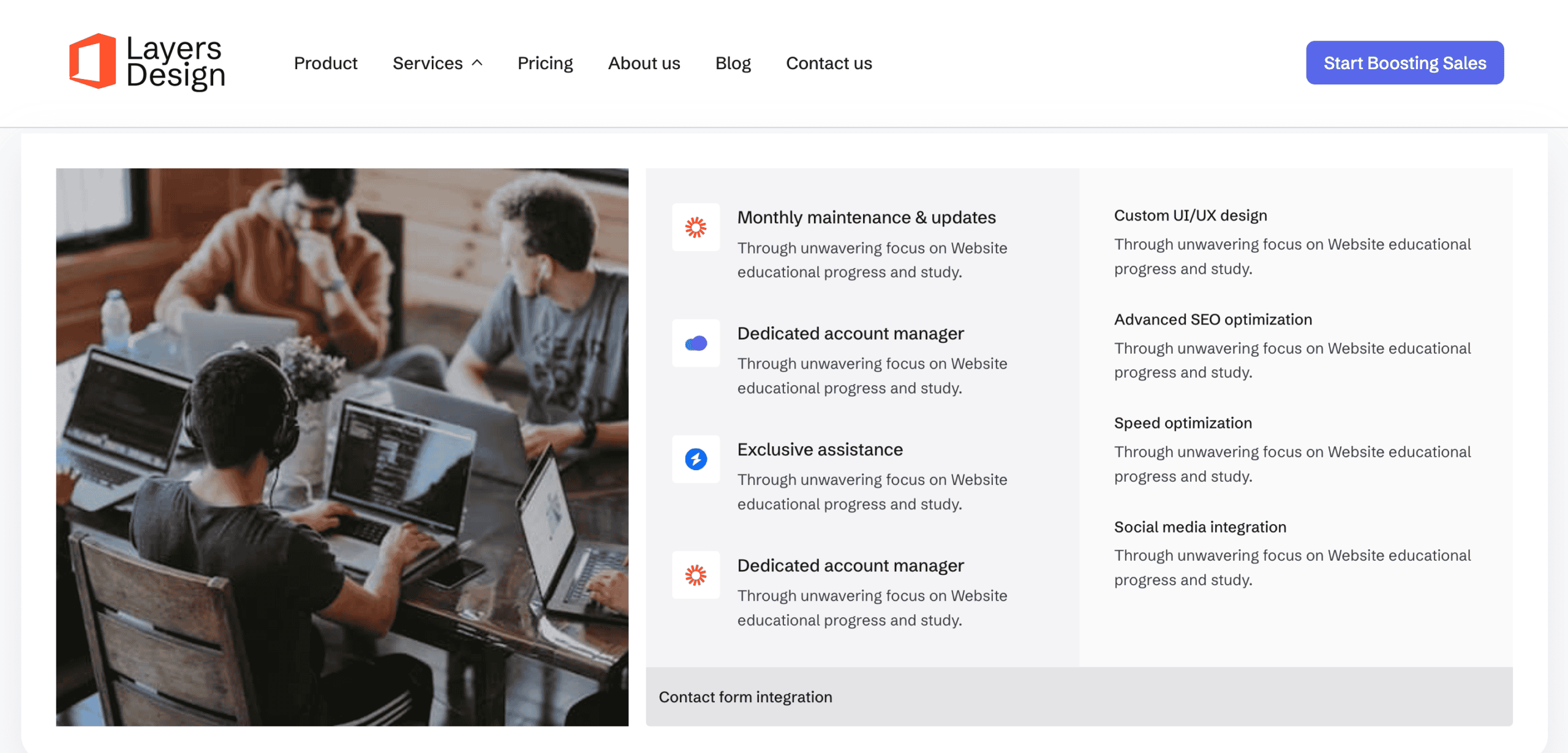The width and height of the screenshot is (1568, 753).
Task: Select the Exclusive assistance heading
Action: (820, 449)
